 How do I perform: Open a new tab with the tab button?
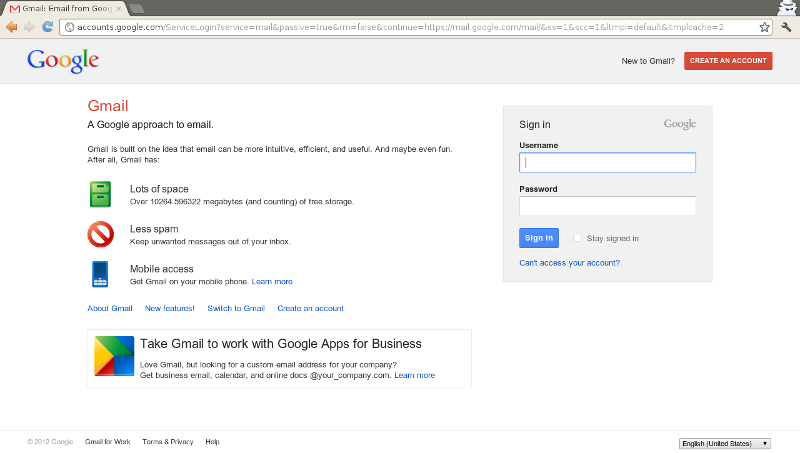click(x=137, y=9)
